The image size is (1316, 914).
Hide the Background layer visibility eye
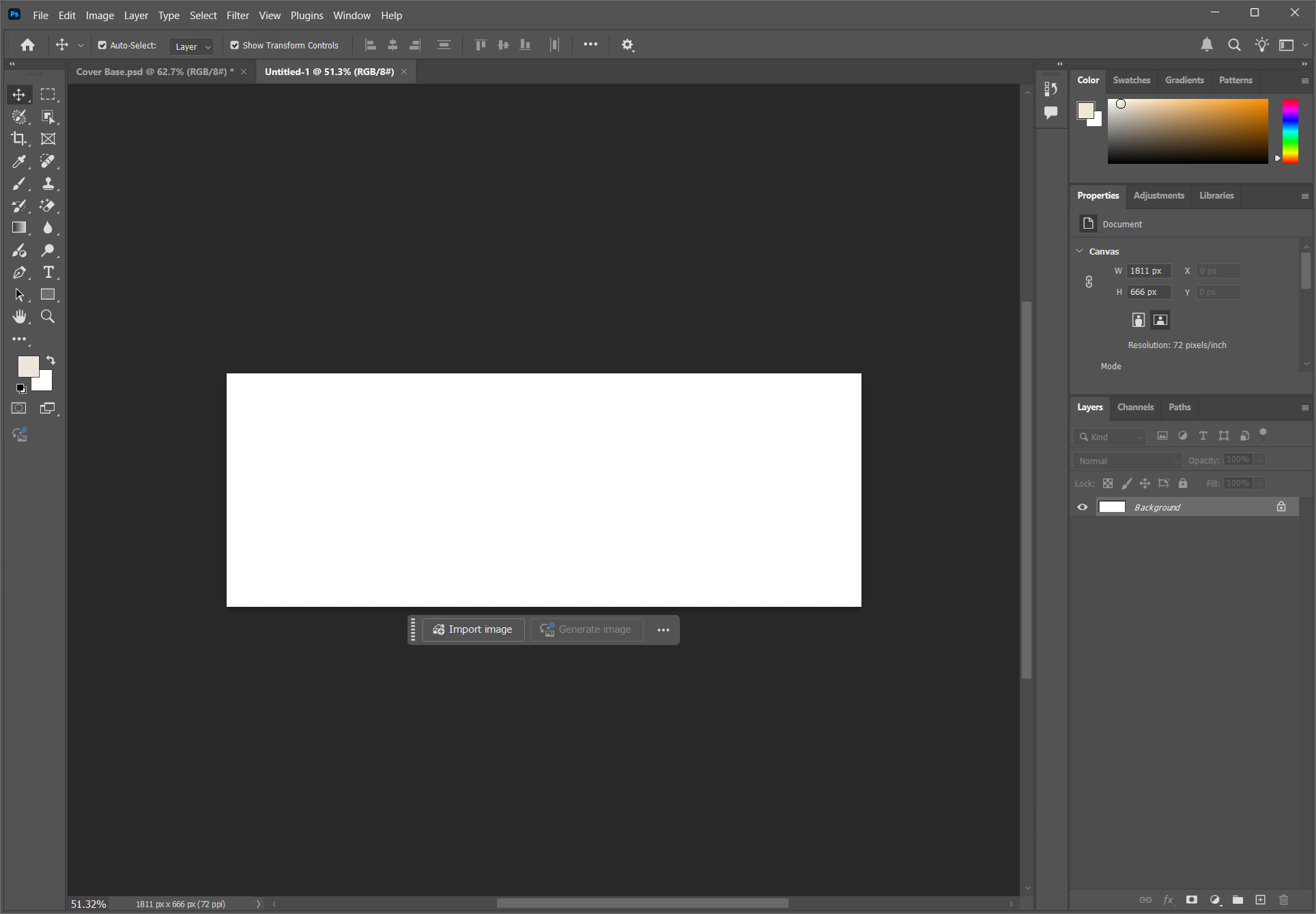click(x=1083, y=507)
